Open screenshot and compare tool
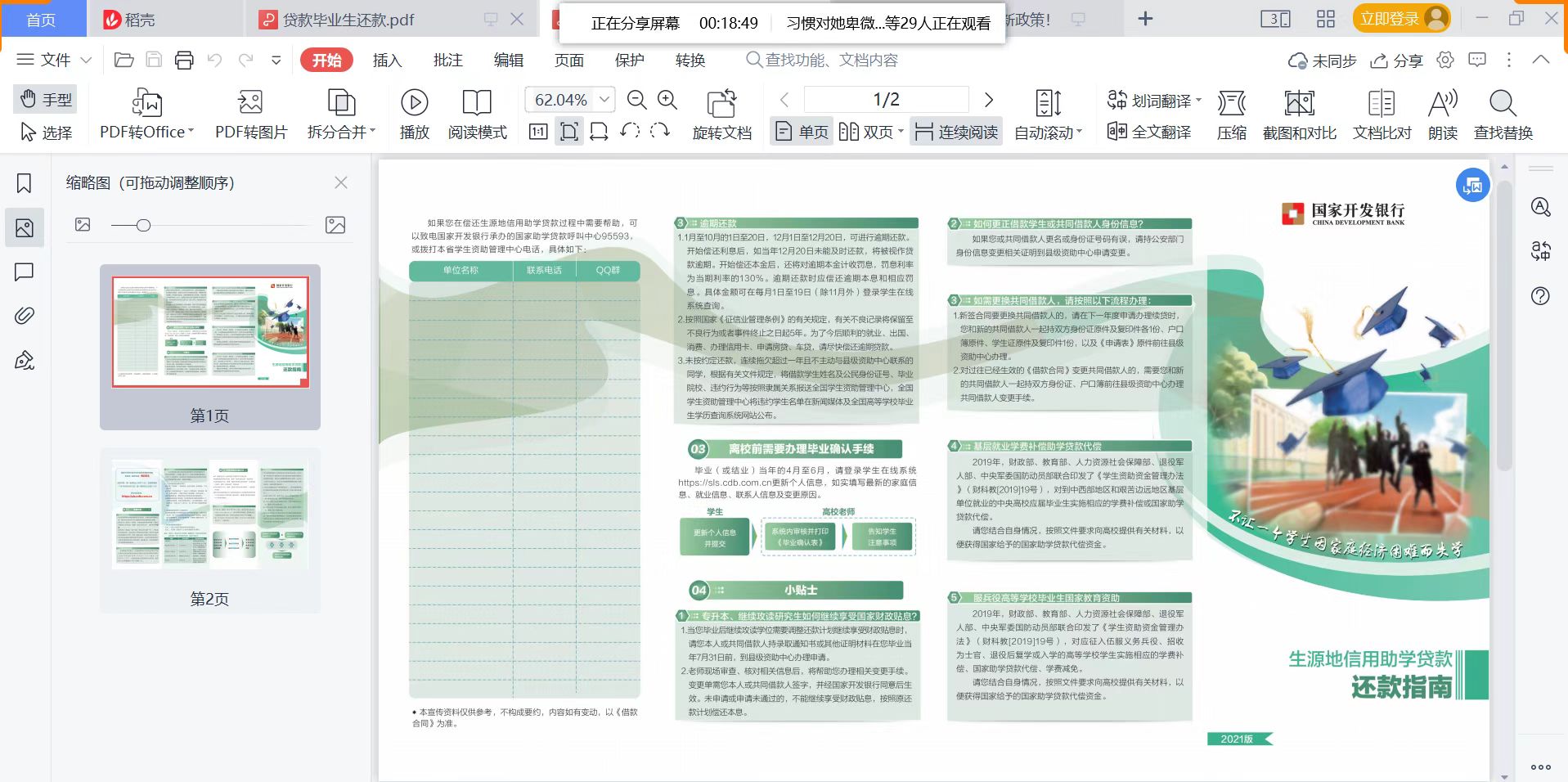The height and width of the screenshot is (782, 1568). pyautogui.click(x=1300, y=115)
